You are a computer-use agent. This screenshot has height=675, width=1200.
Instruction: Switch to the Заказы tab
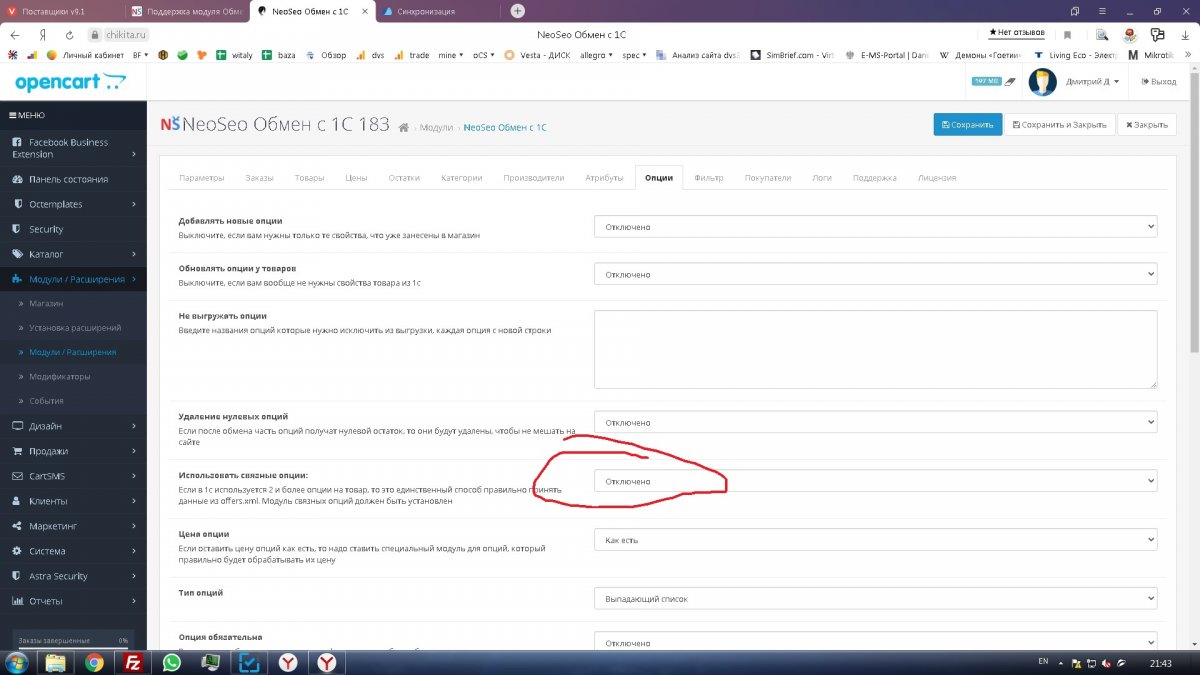click(x=259, y=178)
